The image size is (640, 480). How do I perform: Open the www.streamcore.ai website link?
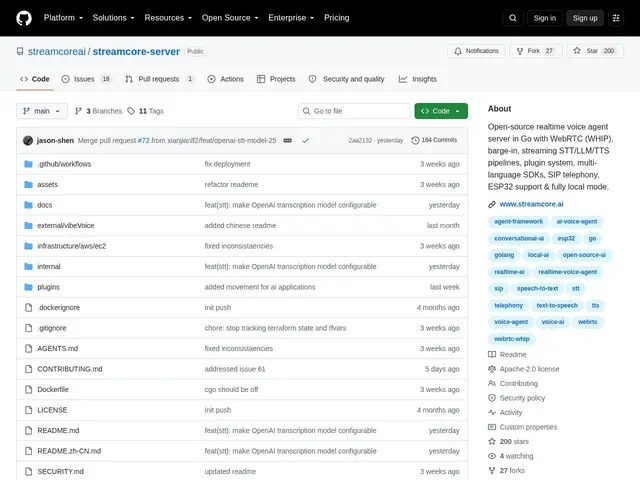tap(531, 204)
